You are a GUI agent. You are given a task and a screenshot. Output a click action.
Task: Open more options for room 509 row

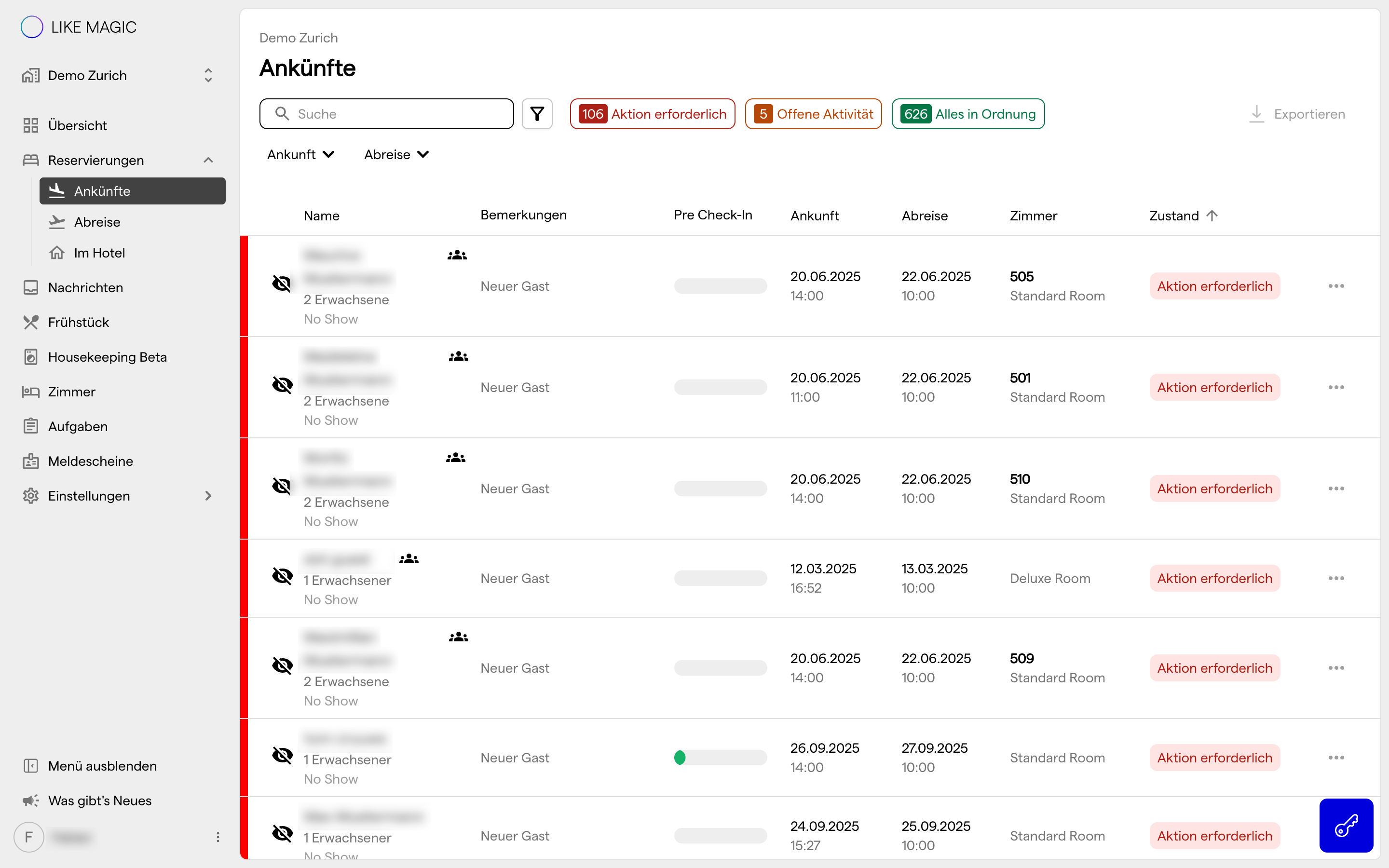pos(1335,668)
